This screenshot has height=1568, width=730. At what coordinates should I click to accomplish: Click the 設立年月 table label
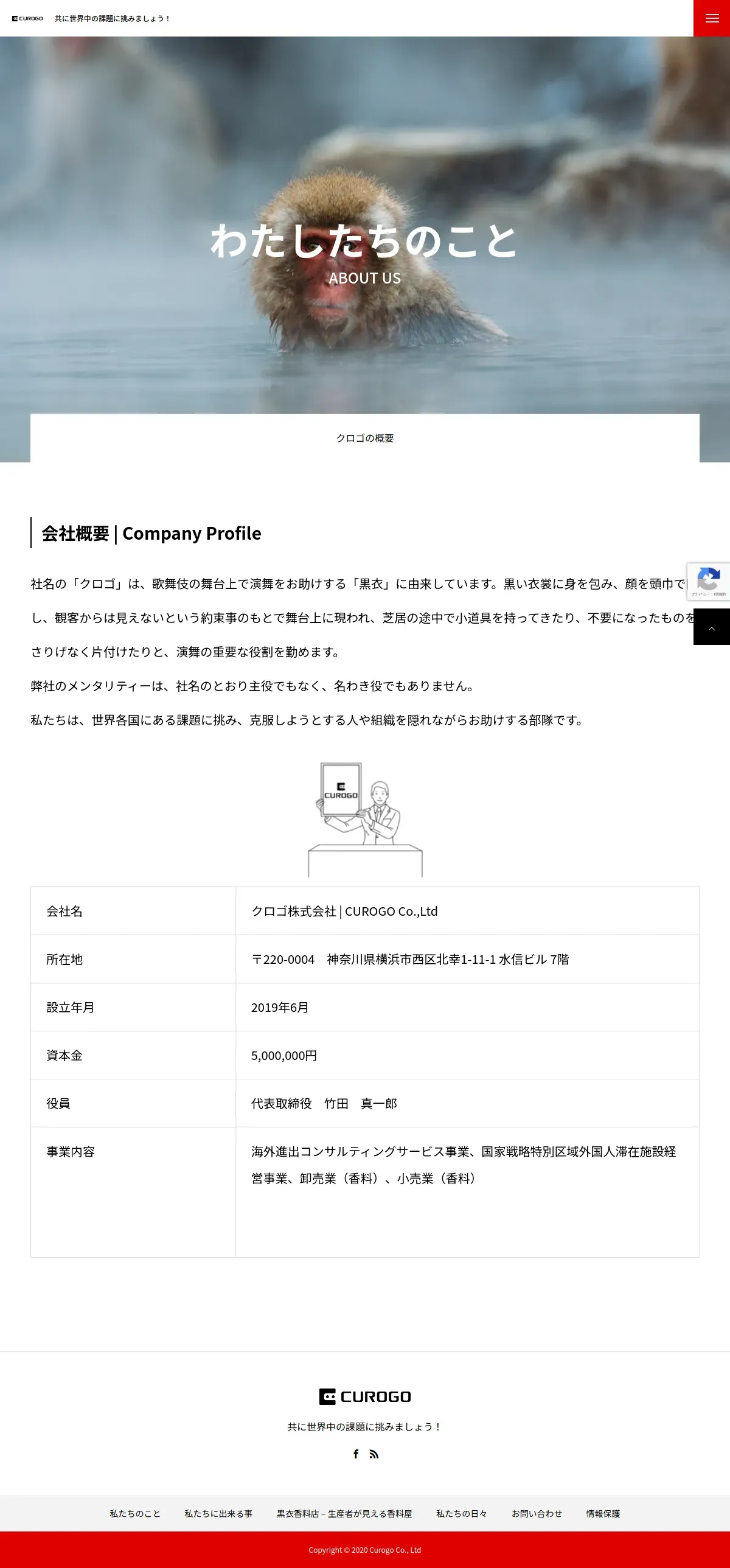click(133, 1008)
